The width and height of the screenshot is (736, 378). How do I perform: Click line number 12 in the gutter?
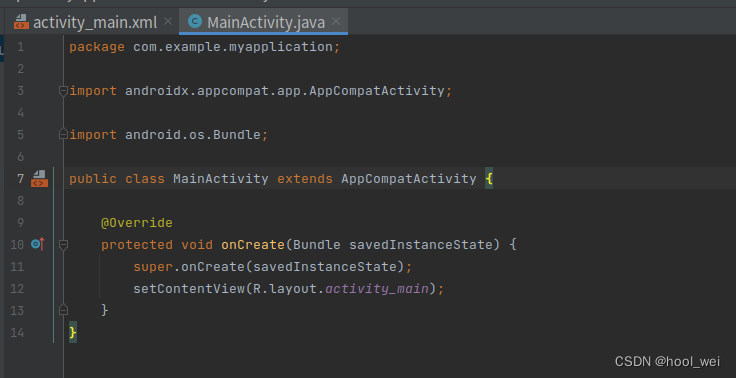click(17, 288)
